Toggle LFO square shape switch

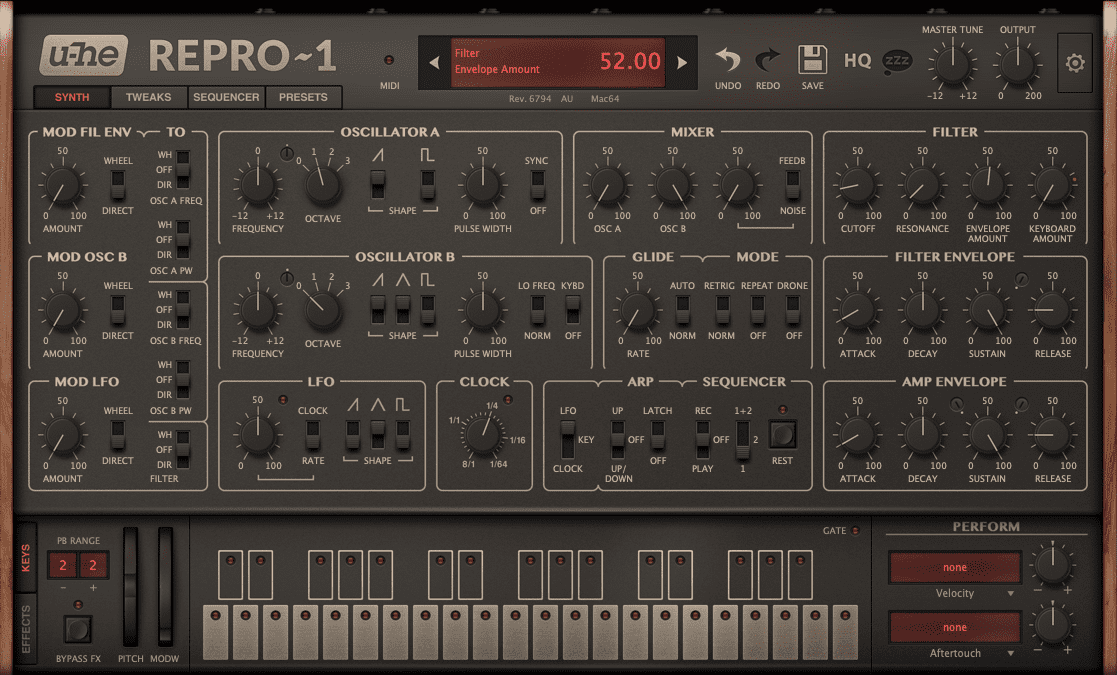[x=402, y=434]
